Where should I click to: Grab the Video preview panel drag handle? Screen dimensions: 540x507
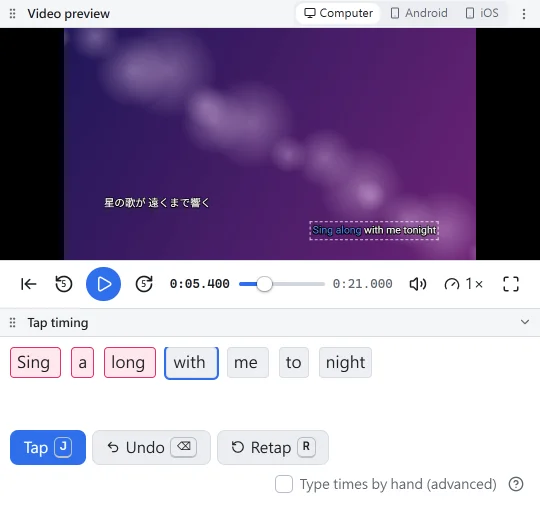[x=12, y=14]
